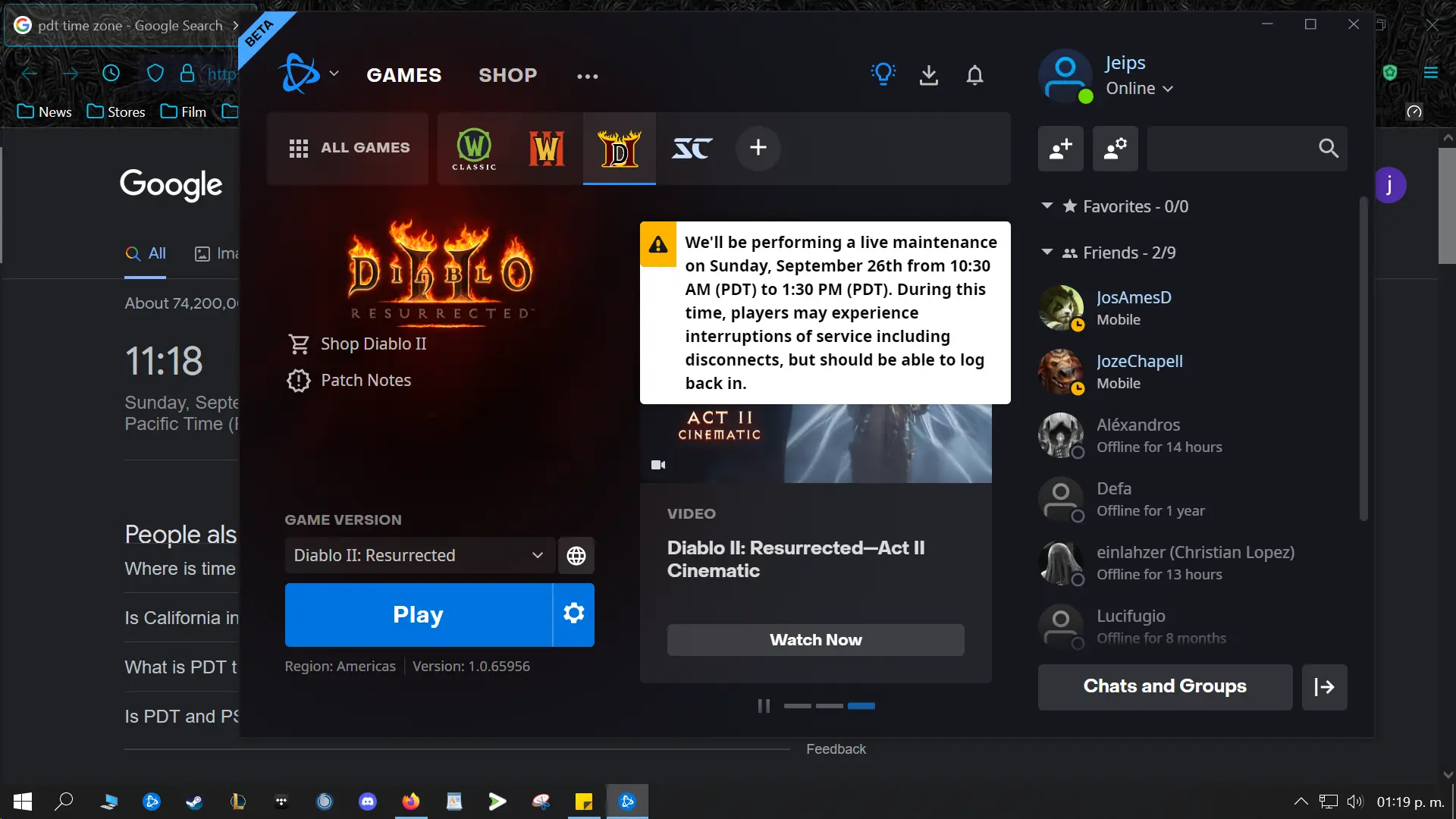1456x819 pixels.
Task: Select the third carousel slide indicator
Action: [x=861, y=706]
